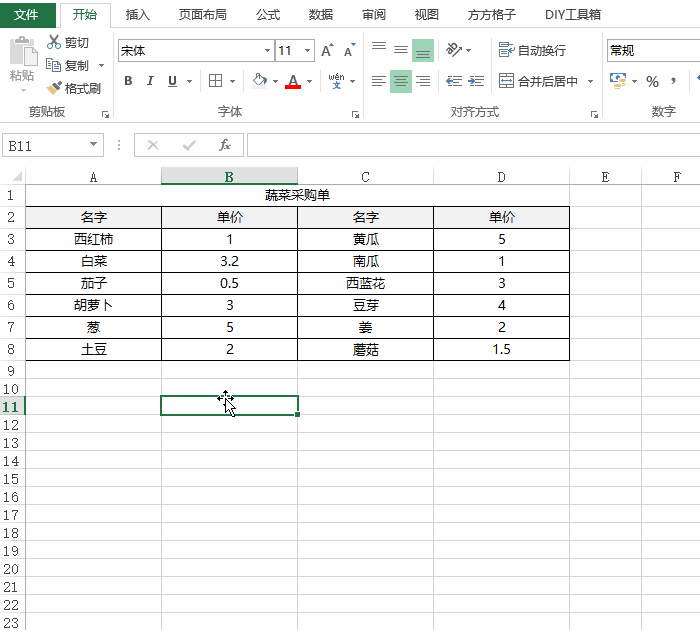Expand the merge and center dropdown arrow
The width and height of the screenshot is (700, 630).
(x=591, y=81)
